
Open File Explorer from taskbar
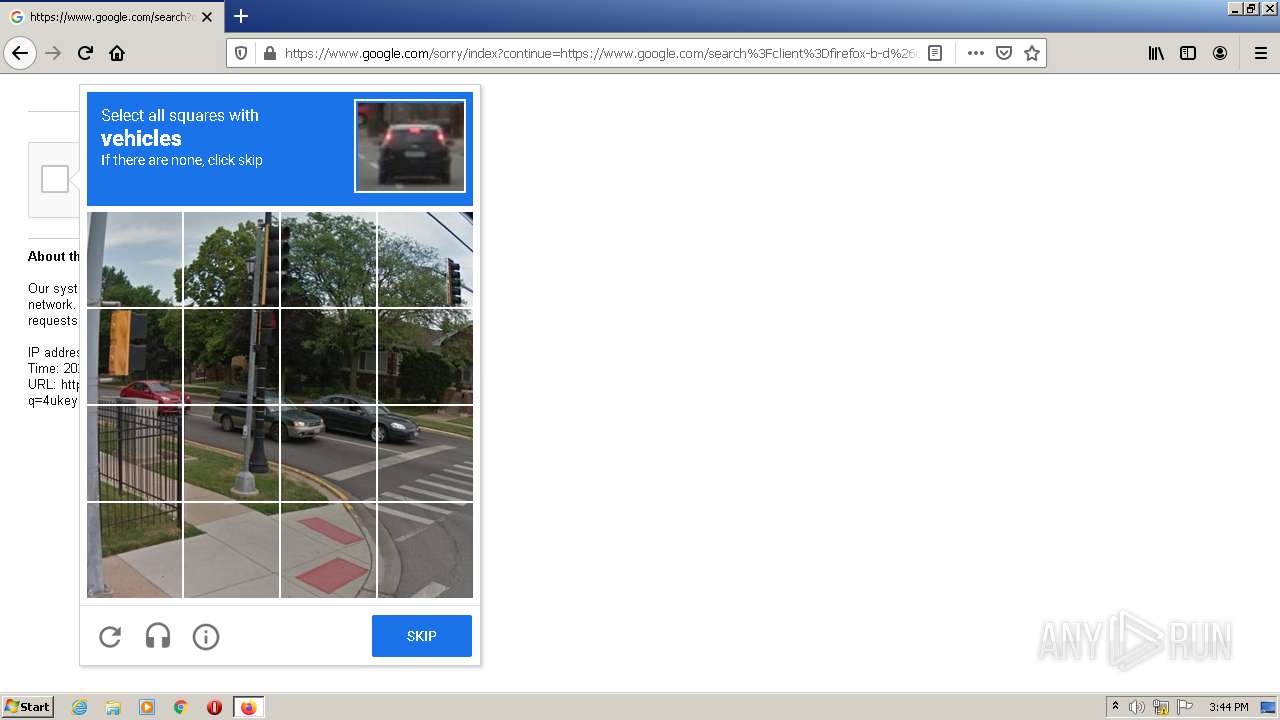[113, 707]
